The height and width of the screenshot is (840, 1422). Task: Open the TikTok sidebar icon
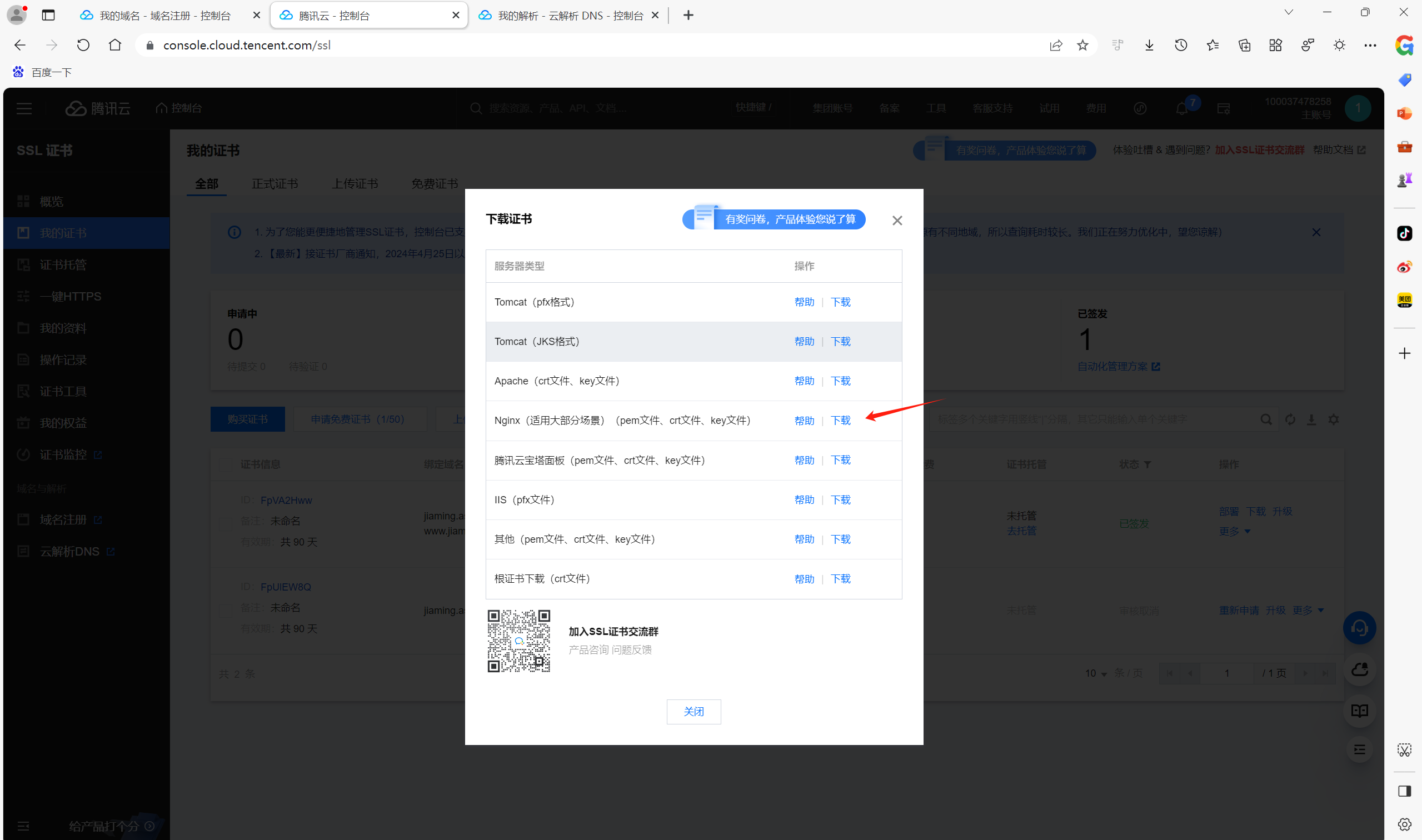1404,233
